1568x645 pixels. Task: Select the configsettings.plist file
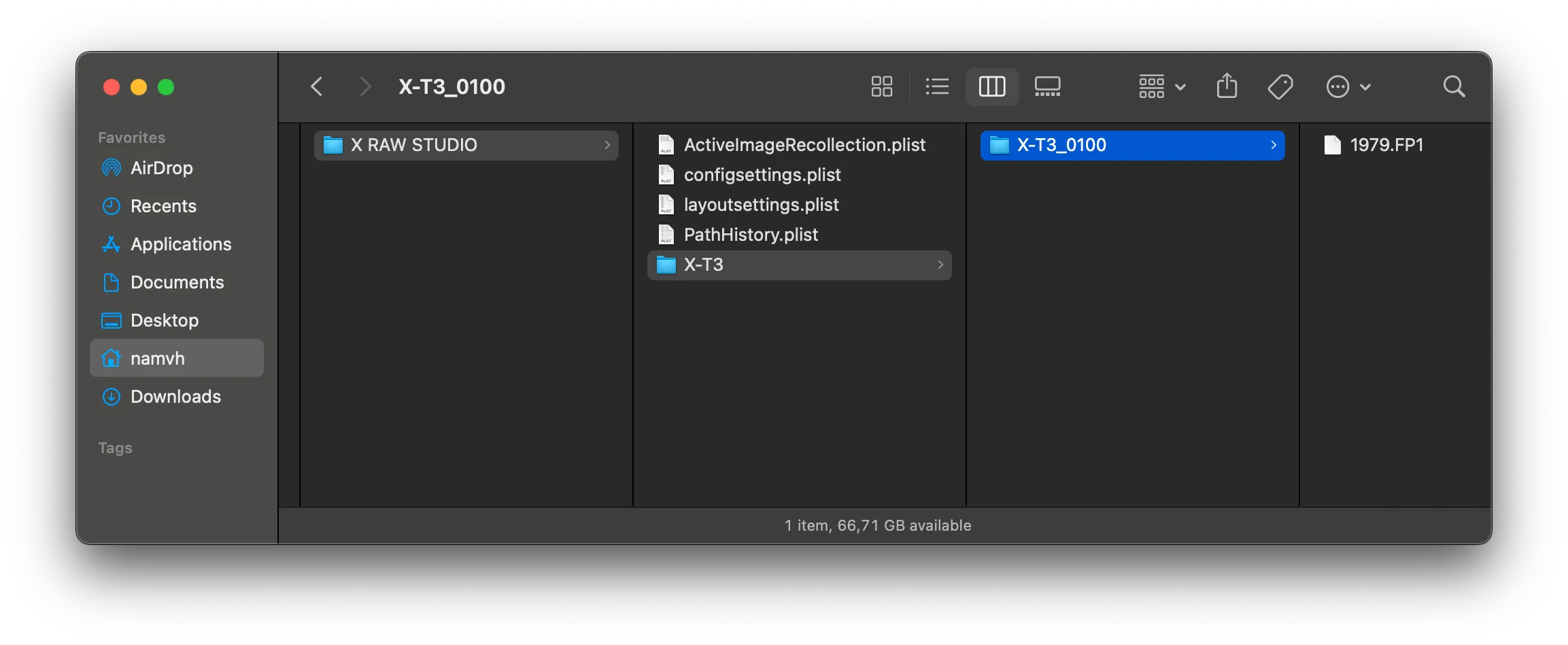pos(762,175)
